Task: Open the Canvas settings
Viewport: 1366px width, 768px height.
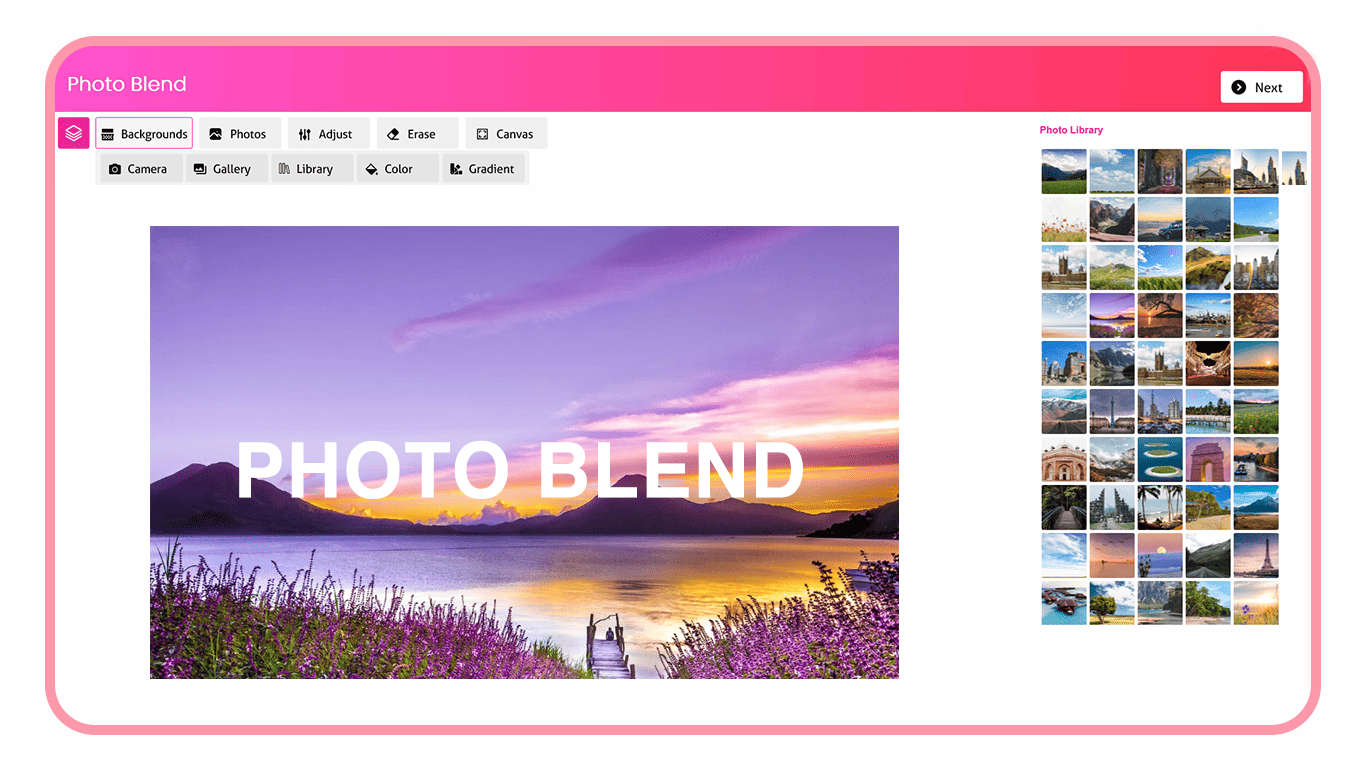Action: 505,134
